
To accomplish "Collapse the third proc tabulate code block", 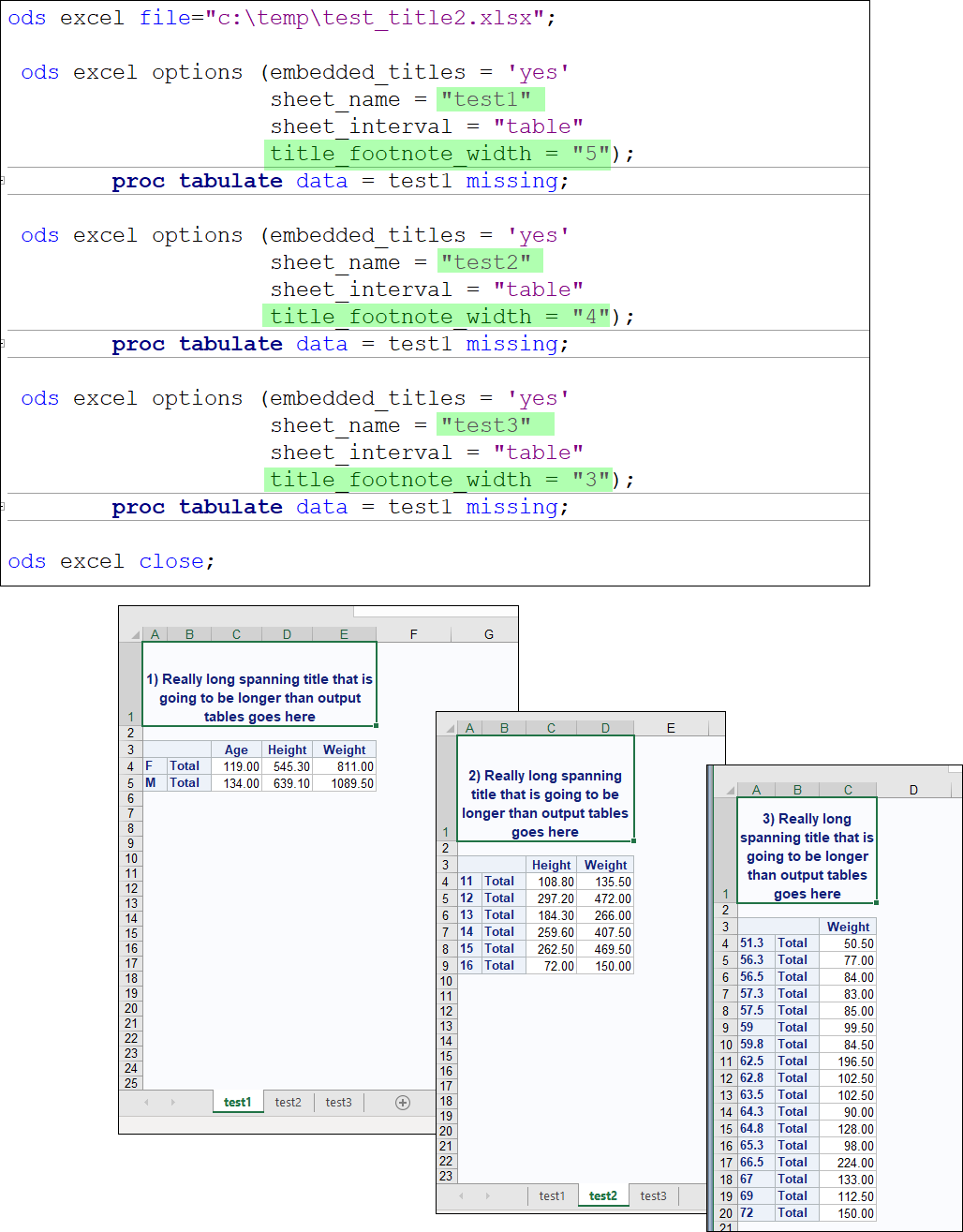I will click(x=4, y=507).
